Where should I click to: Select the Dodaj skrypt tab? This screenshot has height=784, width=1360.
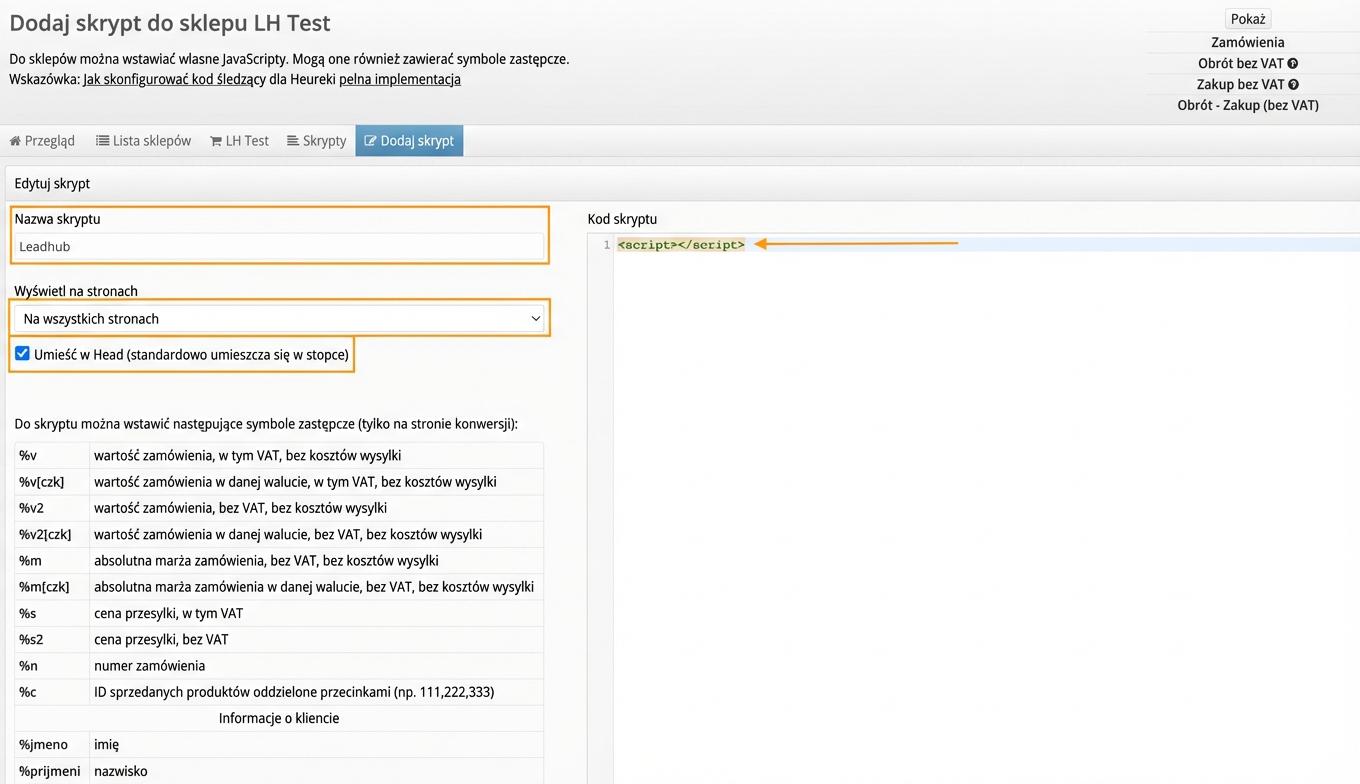coord(409,141)
